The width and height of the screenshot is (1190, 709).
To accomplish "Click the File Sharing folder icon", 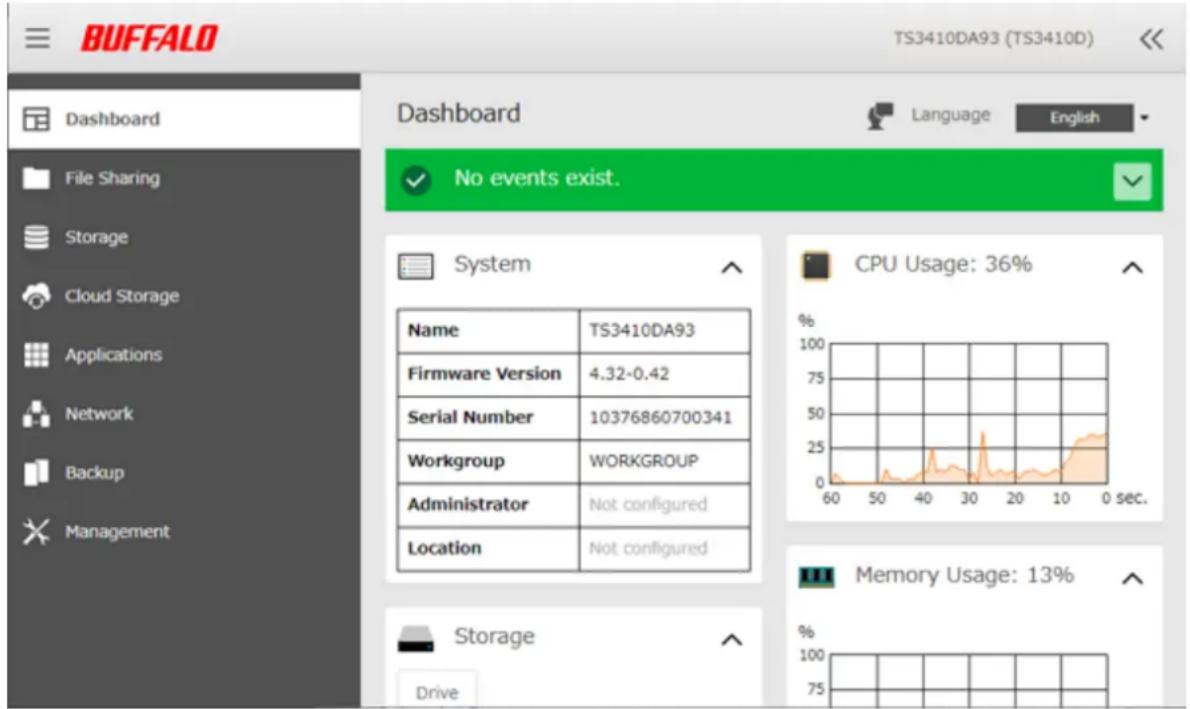I will [36, 178].
